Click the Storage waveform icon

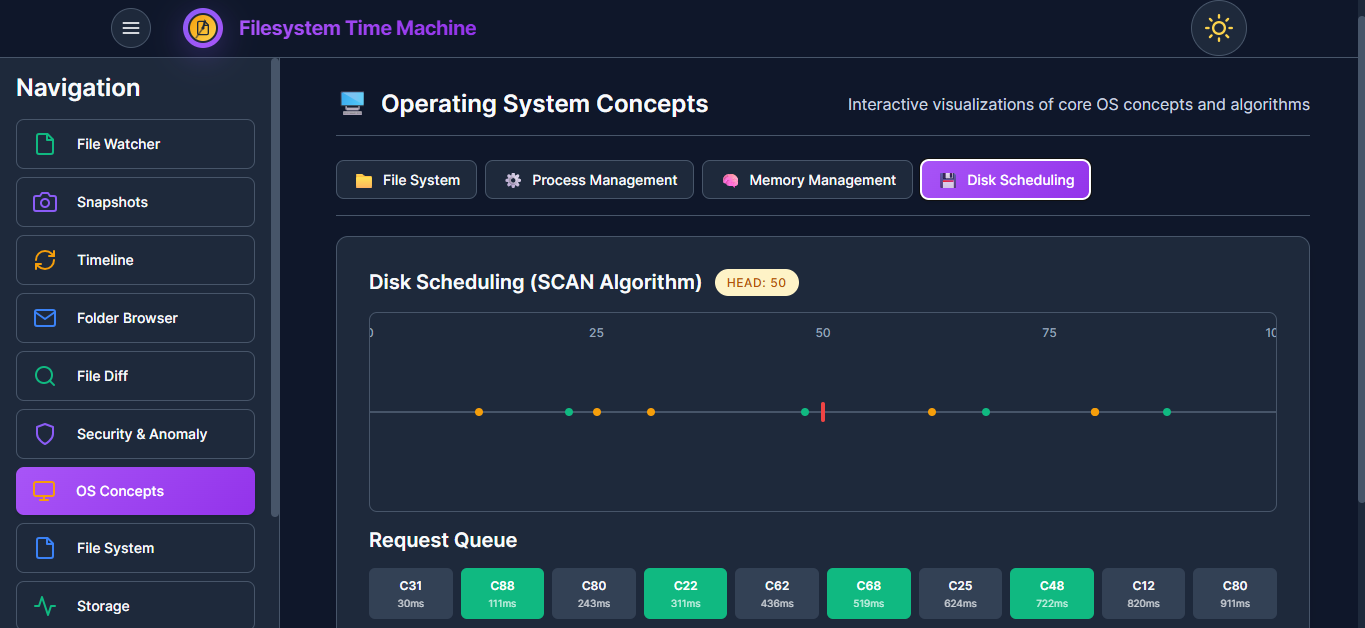point(43,606)
